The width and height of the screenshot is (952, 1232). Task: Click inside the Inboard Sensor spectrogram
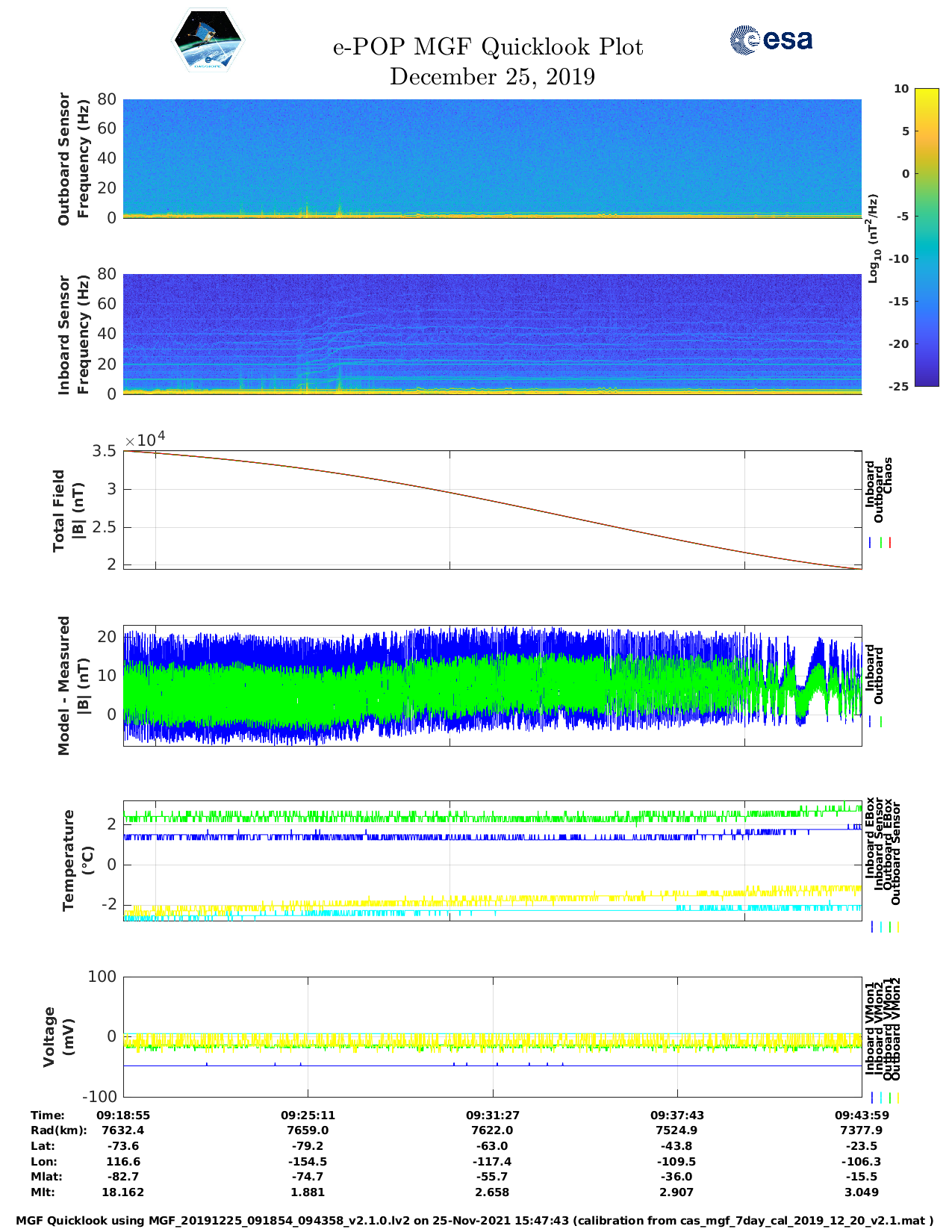click(x=492, y=334)
